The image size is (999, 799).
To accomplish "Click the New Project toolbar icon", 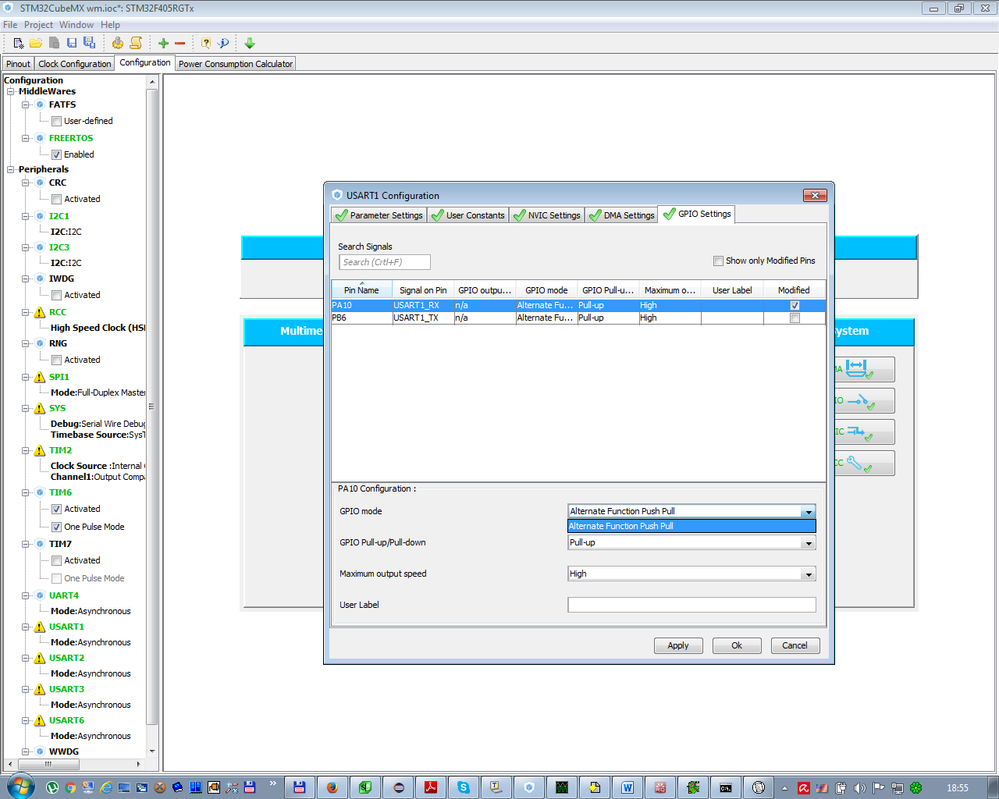I will [18, 43].
